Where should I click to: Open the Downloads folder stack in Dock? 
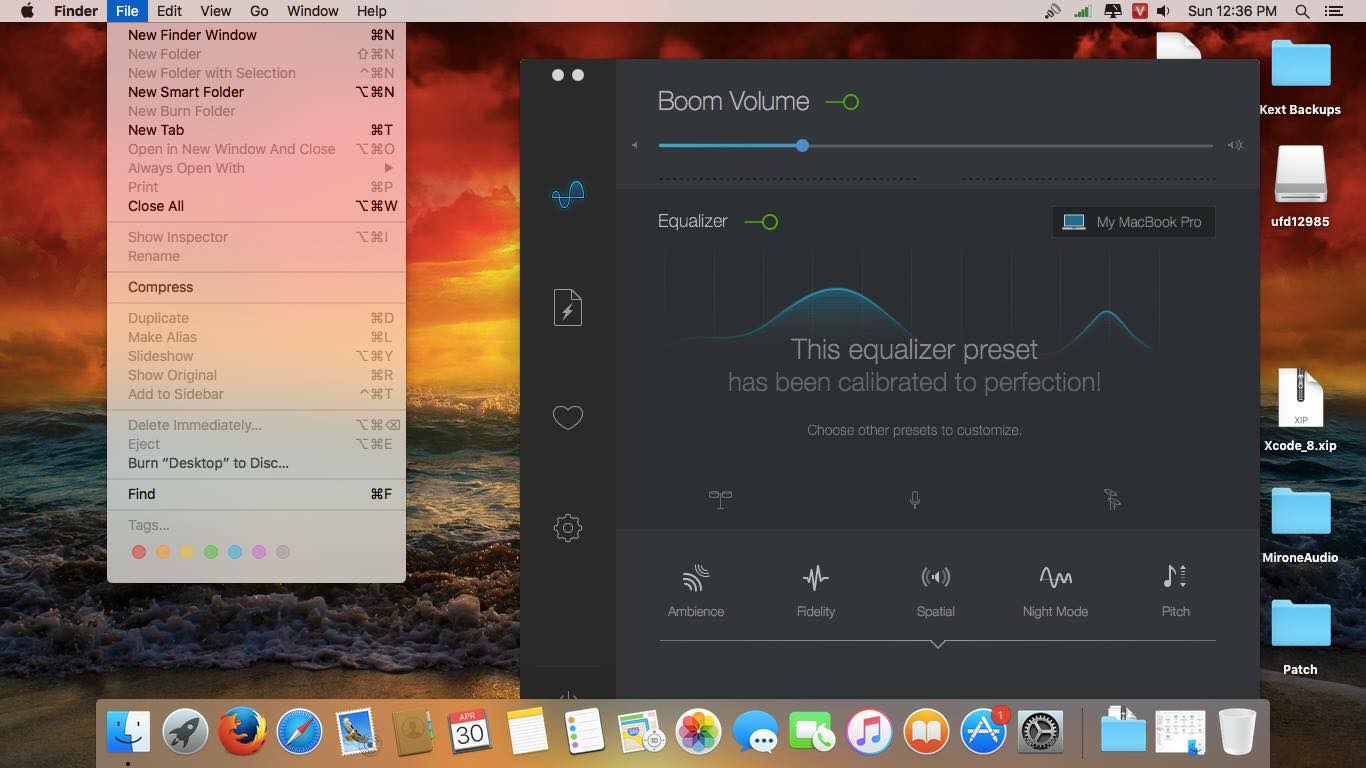click(x=1123, y=732)
